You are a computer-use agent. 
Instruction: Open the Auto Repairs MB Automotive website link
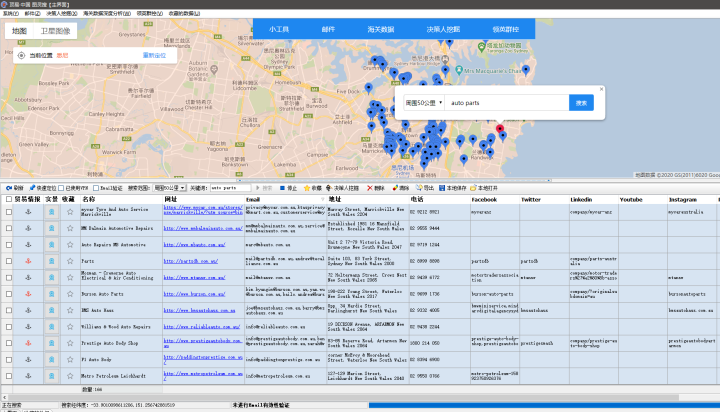(x=194, y=244)
